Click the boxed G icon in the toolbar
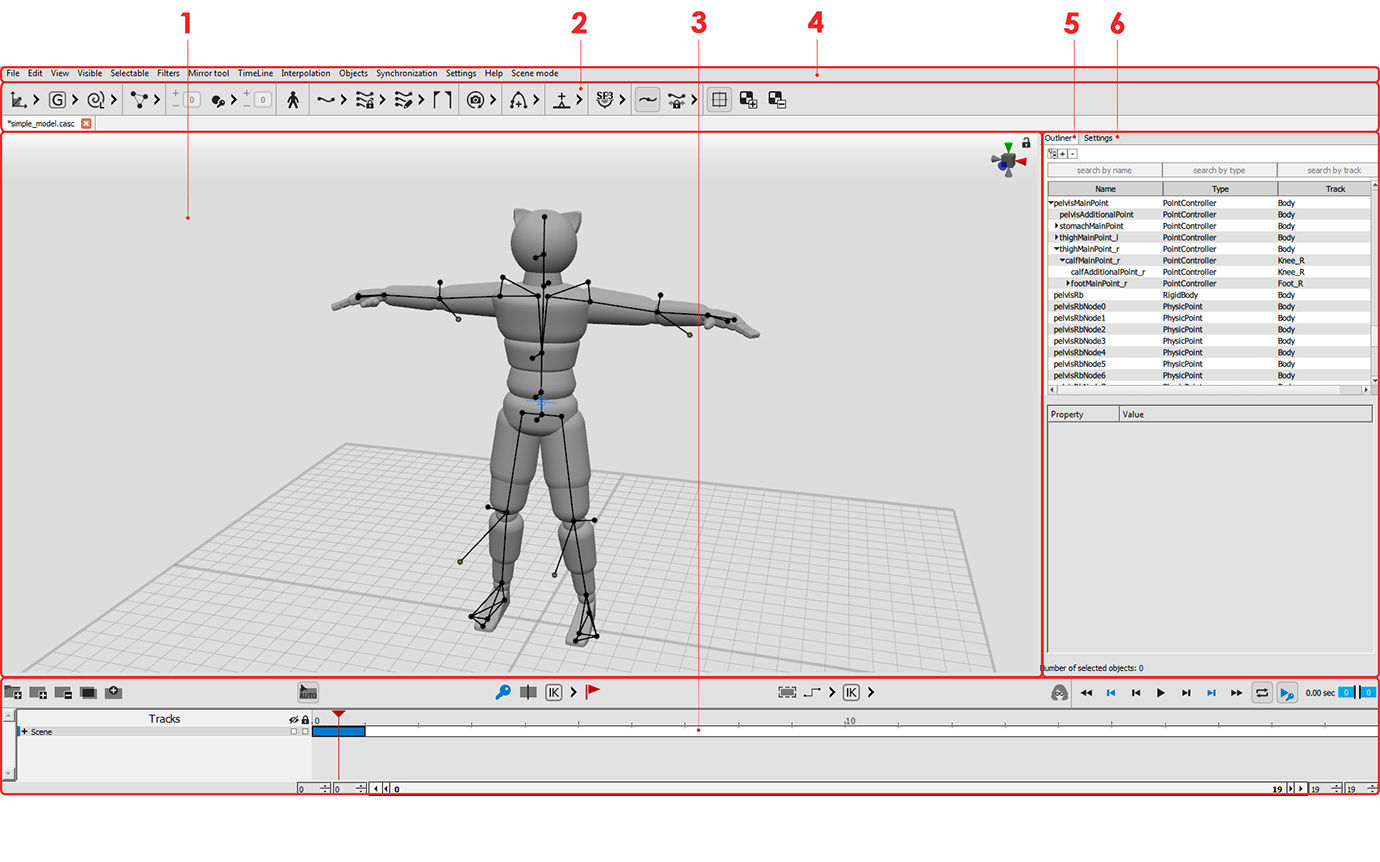 click(57, 100)
